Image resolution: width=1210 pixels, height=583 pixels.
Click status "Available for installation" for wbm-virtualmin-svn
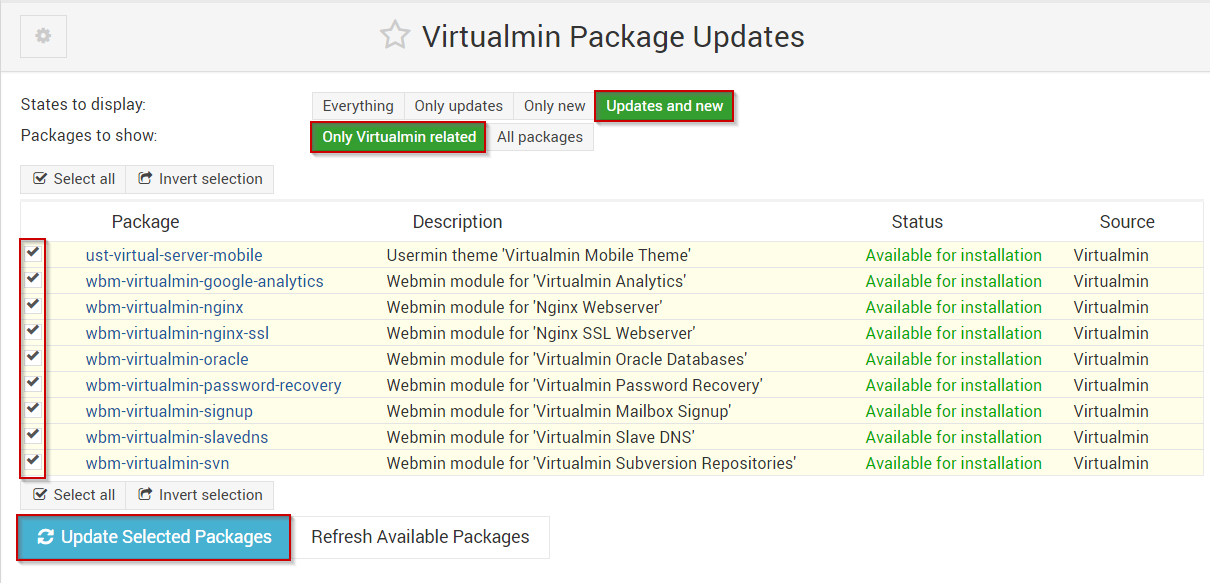[954, 463]
